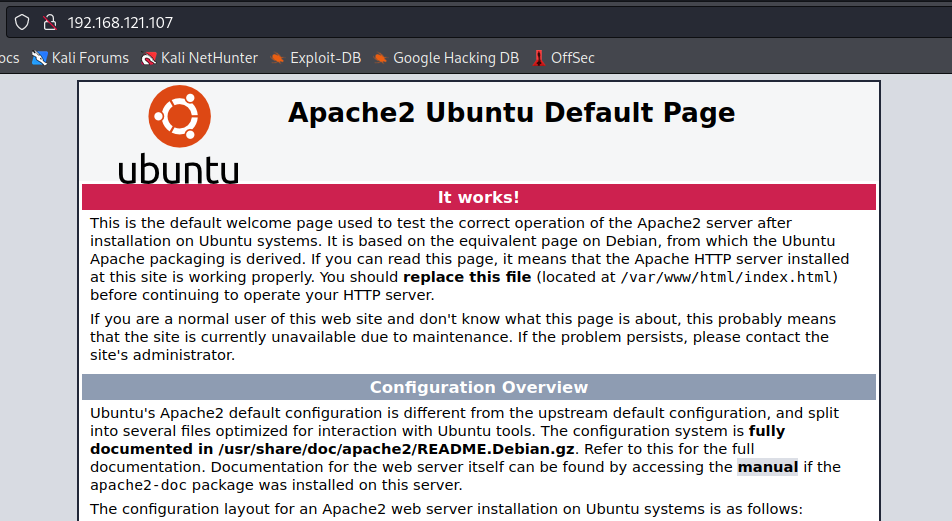Open the partially hidden Kali Docs bookmark
The width and height of the screenshot is (952, 521).
point(8,58)
